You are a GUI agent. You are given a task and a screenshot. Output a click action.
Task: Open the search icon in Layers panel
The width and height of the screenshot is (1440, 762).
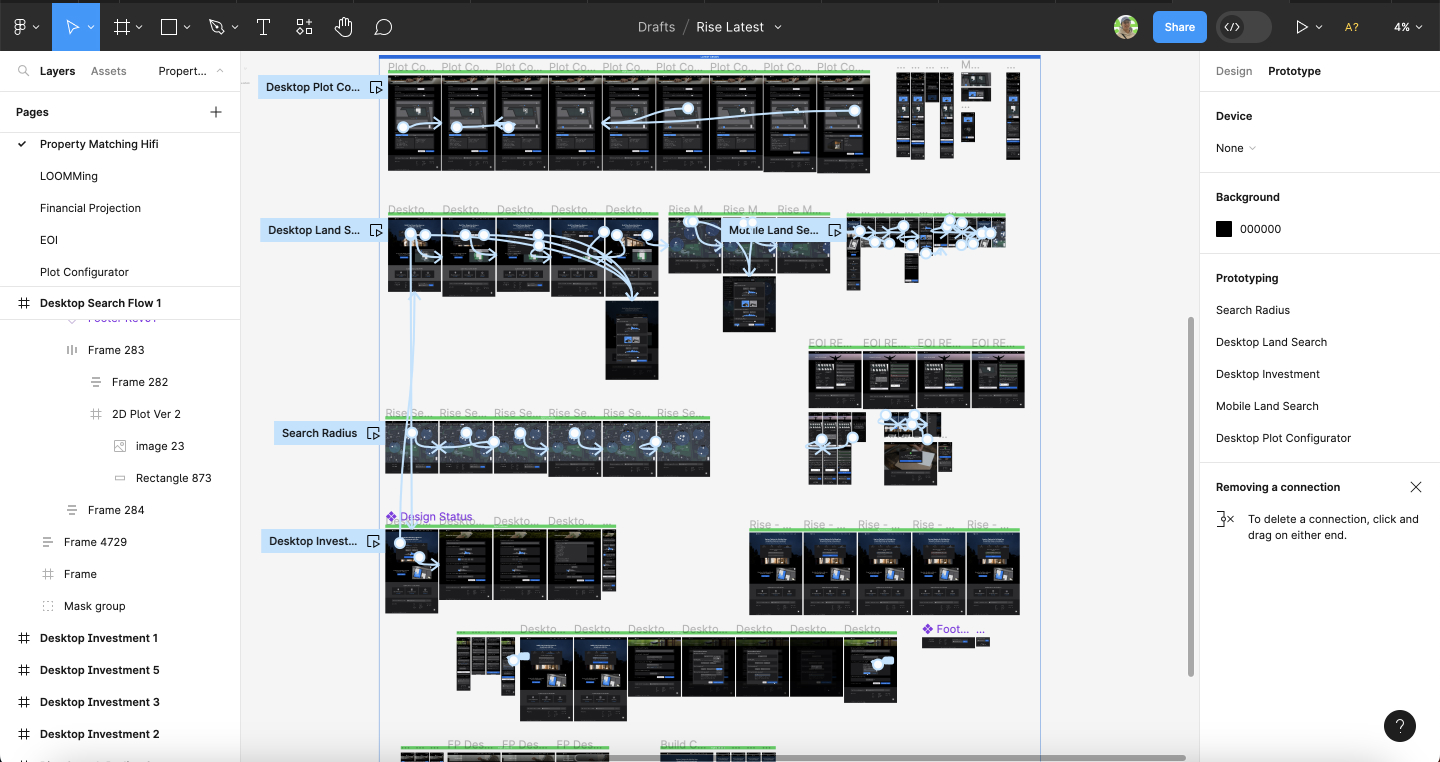click(23, 71)
